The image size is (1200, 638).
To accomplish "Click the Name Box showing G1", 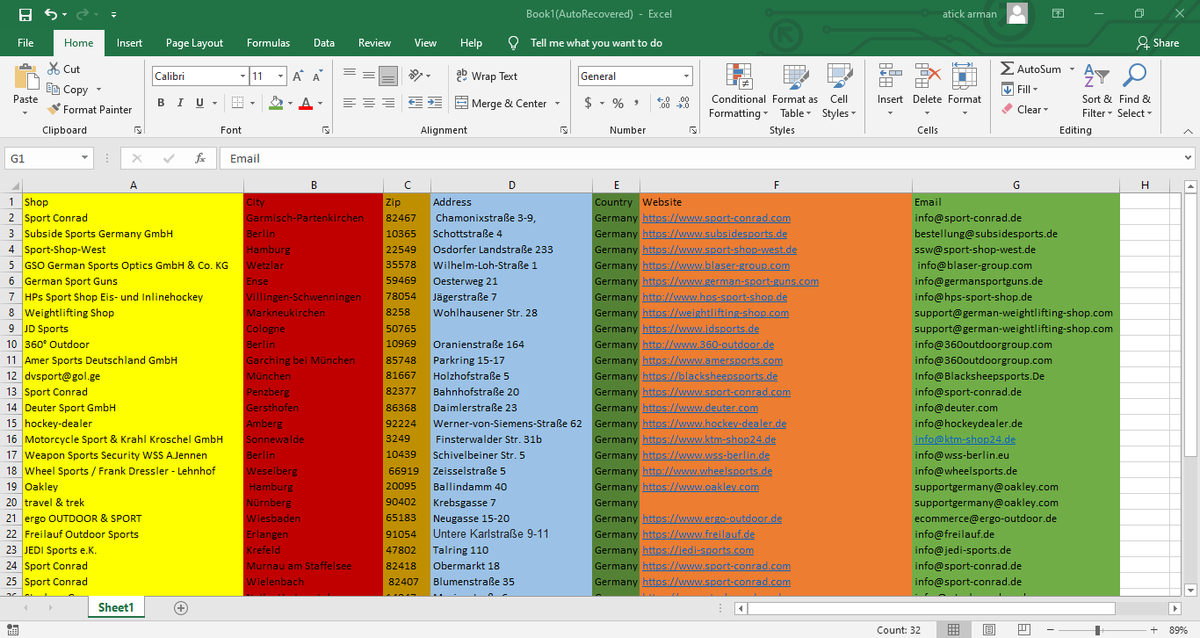I will 49,158.
